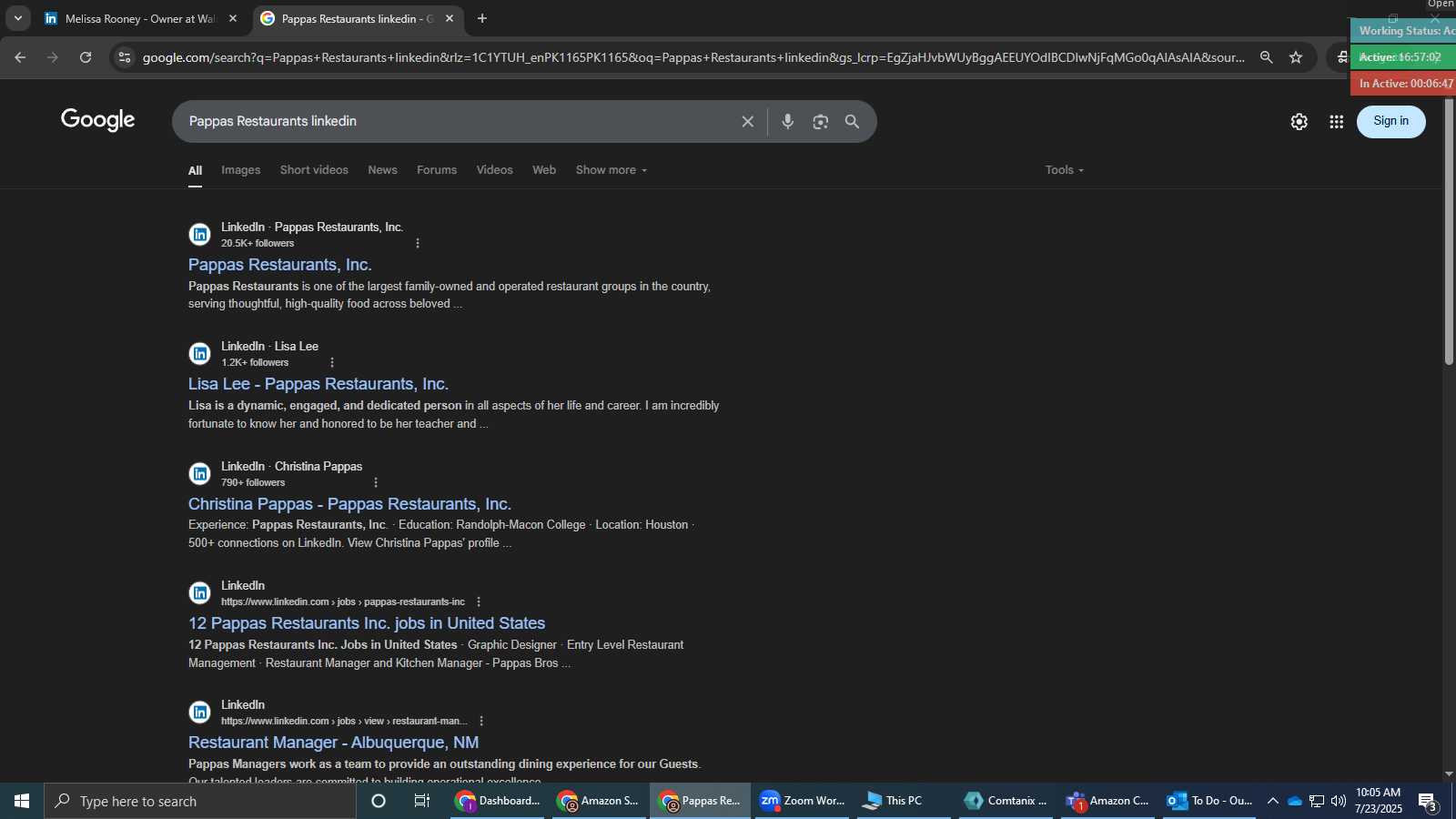The width and height of the screenshot is (1456, 819).
Task: Click LinkedIn favicon of Restaurant Manager result
Action: (200, 713)
